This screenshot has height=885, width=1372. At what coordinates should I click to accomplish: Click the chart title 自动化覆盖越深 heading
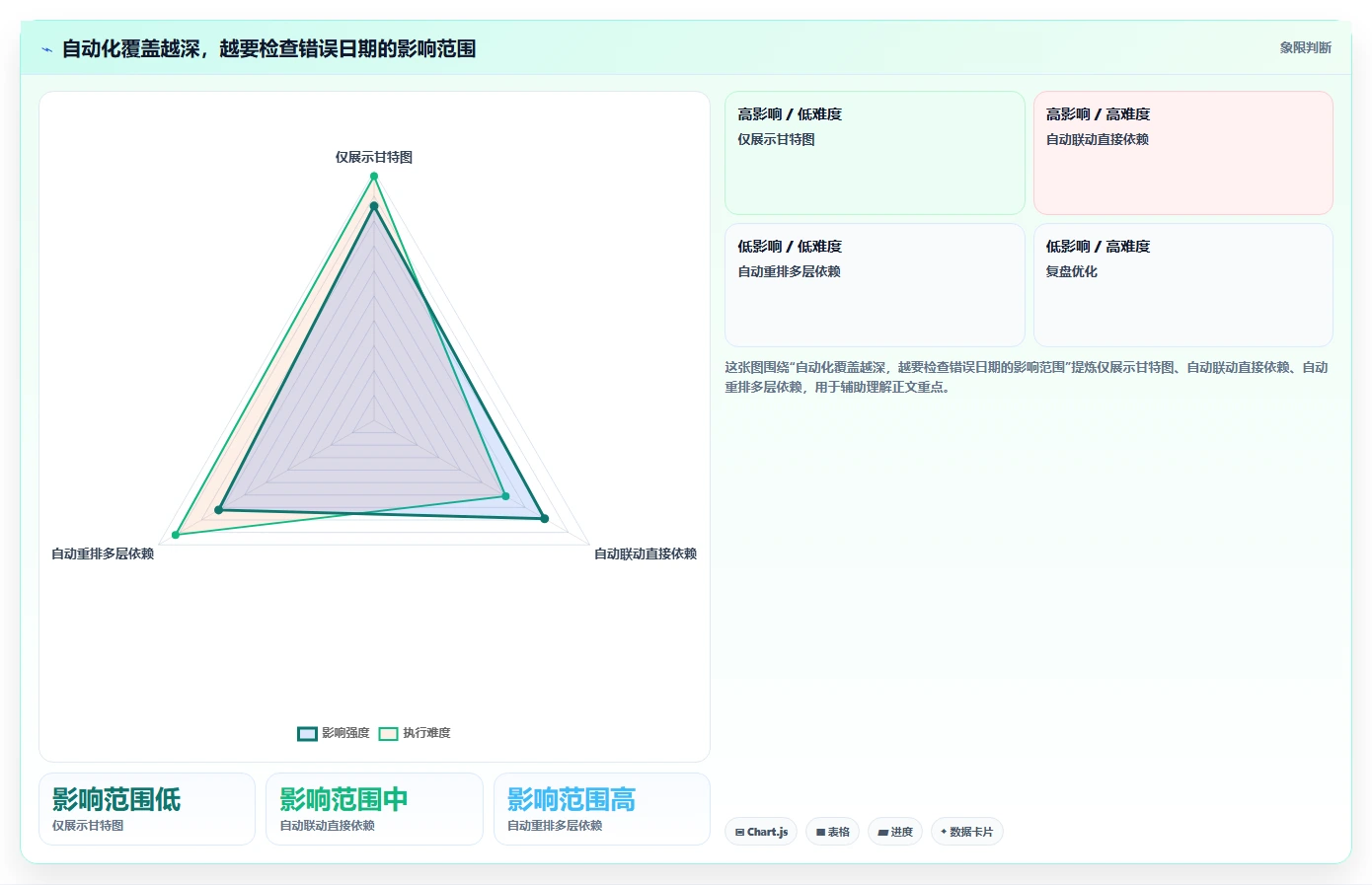[x=268, y=48]
